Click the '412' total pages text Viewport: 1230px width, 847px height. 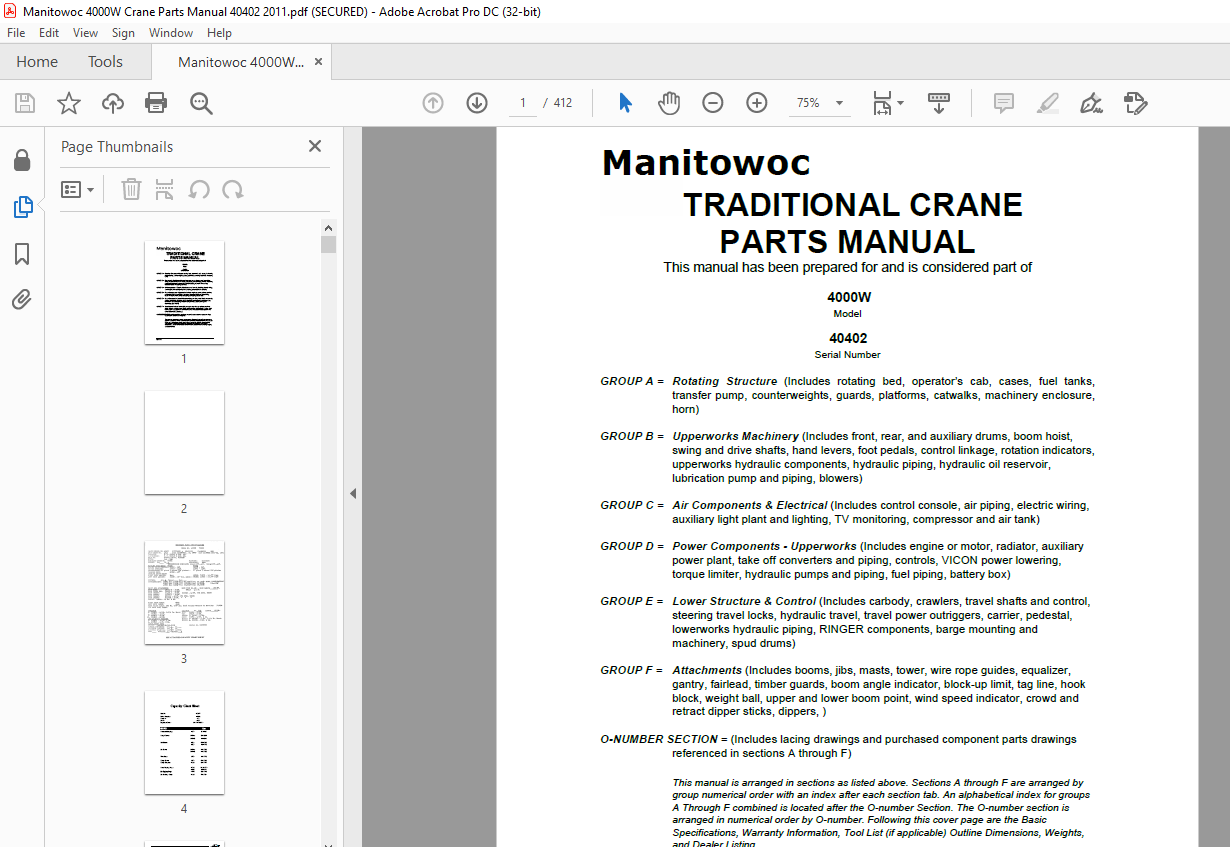(563, 103)
